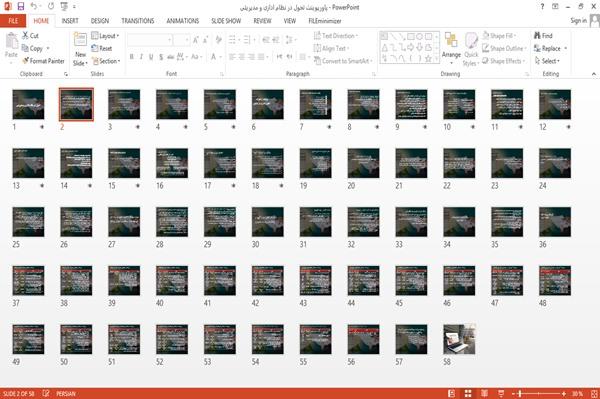The height and width of the screenshot is (399, 600).
Task: Click the Sign in link
Action: (x=578, y=21)
